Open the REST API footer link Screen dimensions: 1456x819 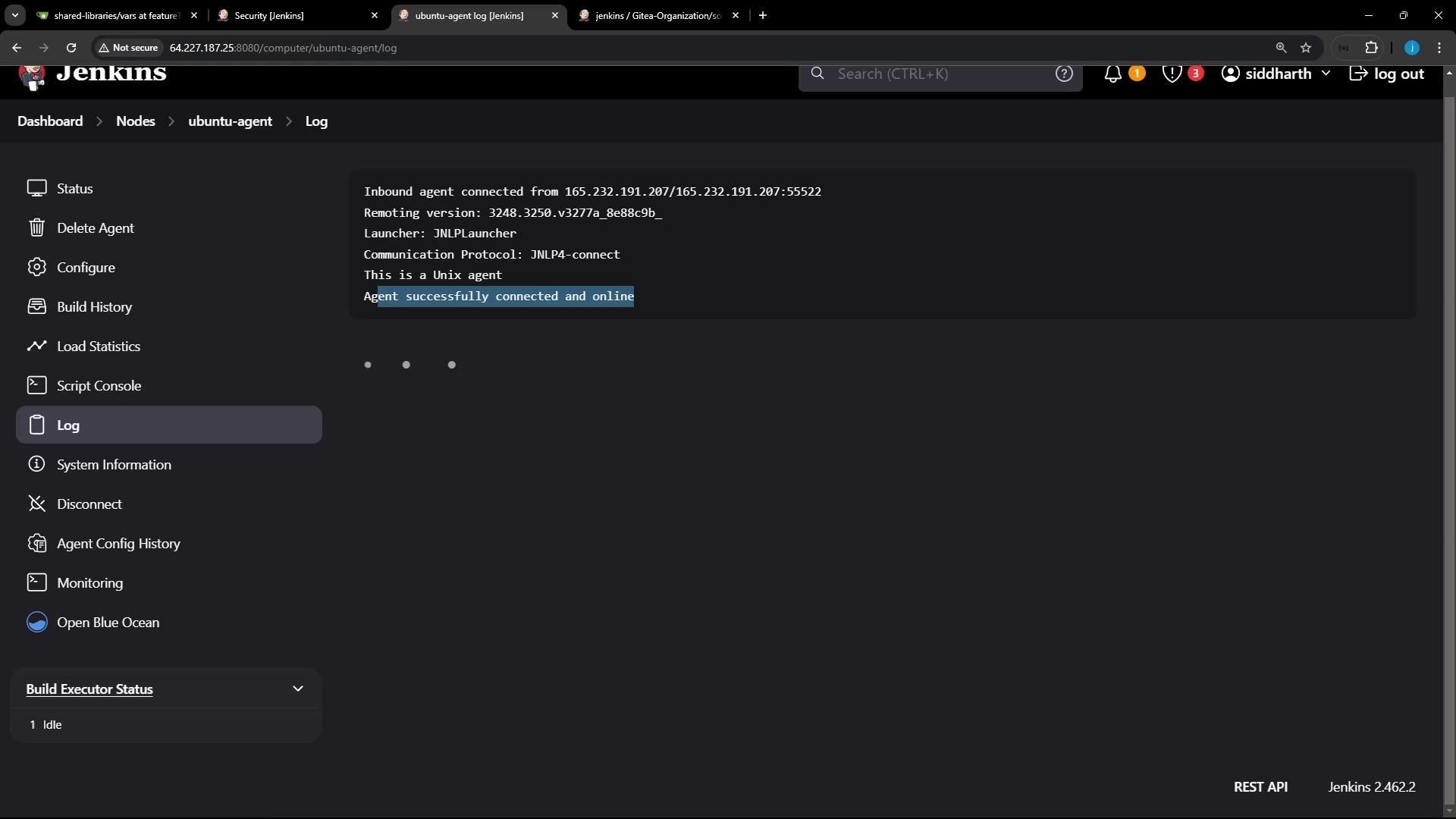(1260, 786)
